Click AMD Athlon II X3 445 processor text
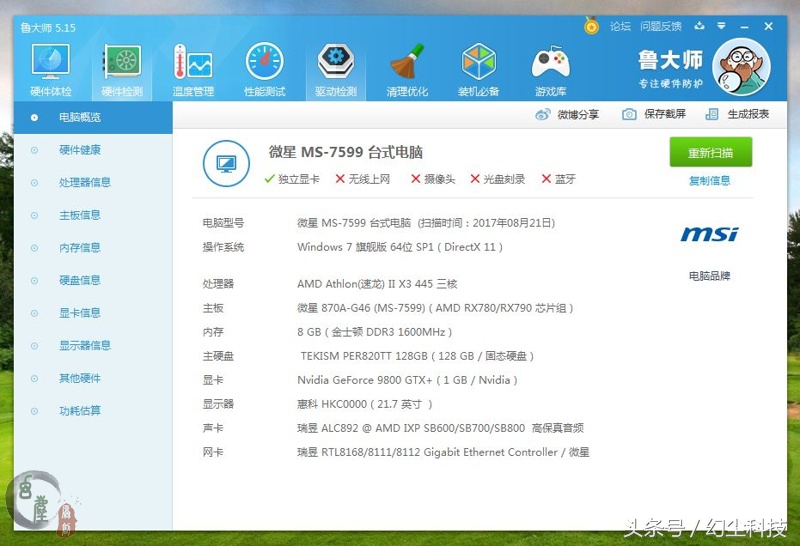 click(377, 284)
